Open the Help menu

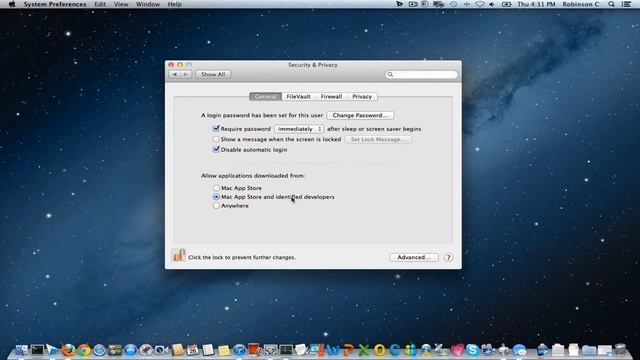coord(174,4)
